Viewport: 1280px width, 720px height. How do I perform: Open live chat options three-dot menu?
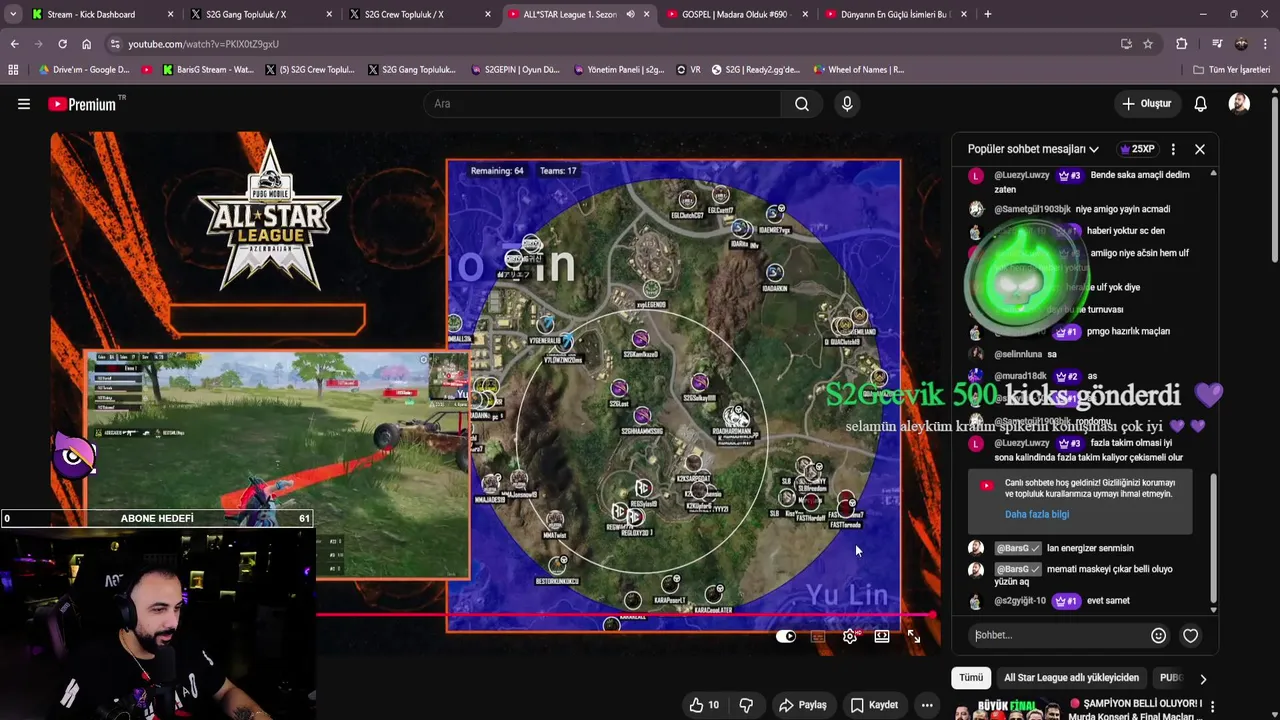click(1173, 149)
